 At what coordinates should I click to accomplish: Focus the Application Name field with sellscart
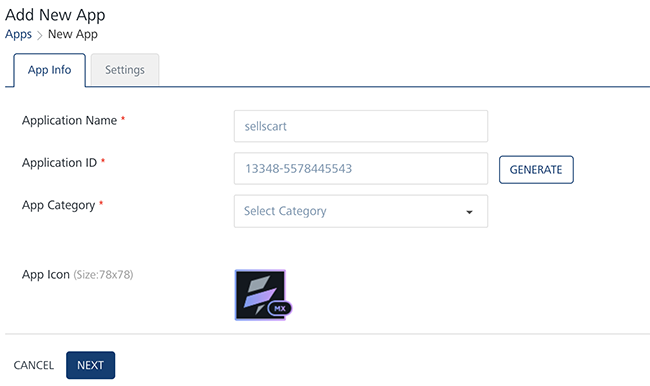pos(361,126)
